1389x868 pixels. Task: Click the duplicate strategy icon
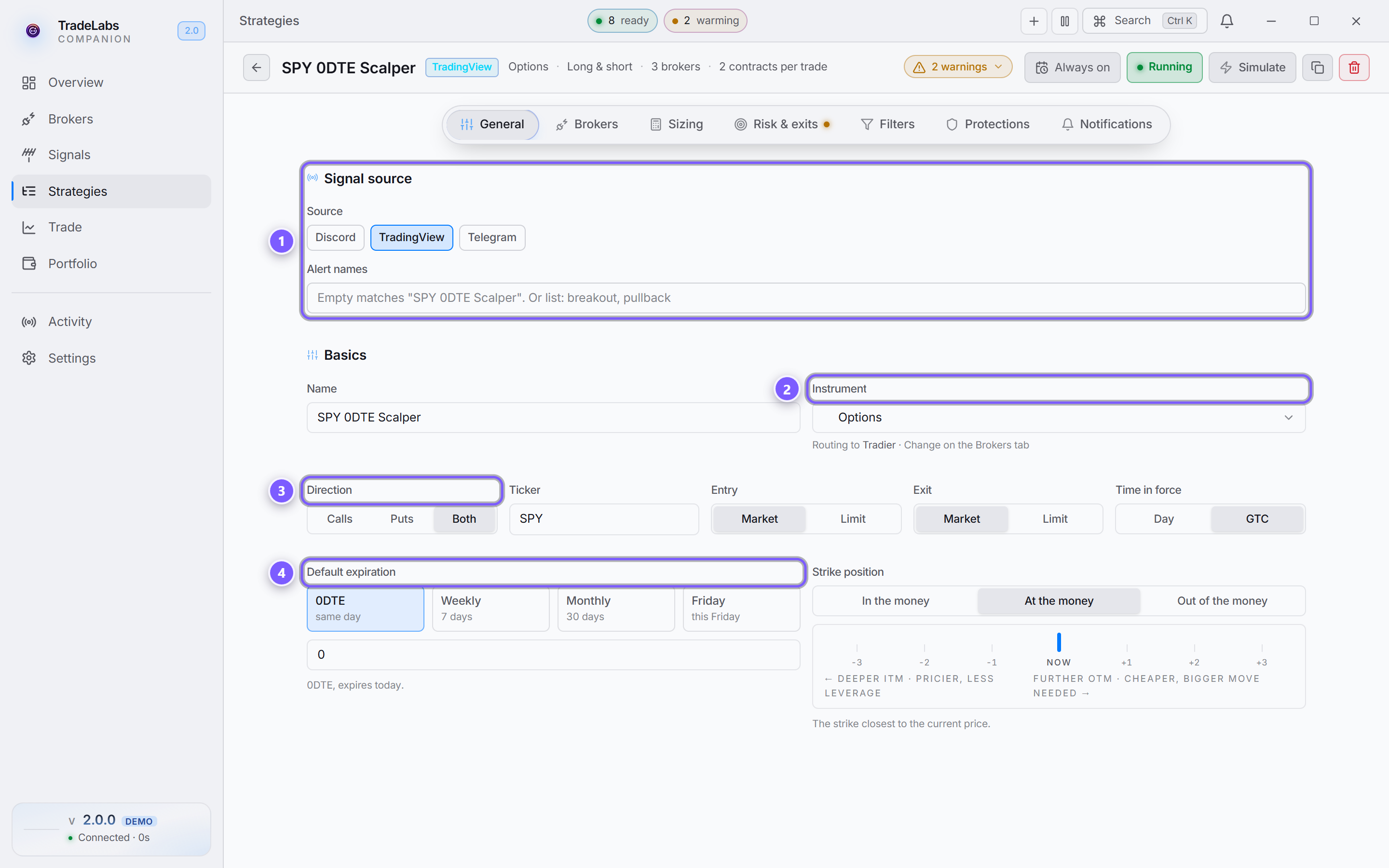1317,67
